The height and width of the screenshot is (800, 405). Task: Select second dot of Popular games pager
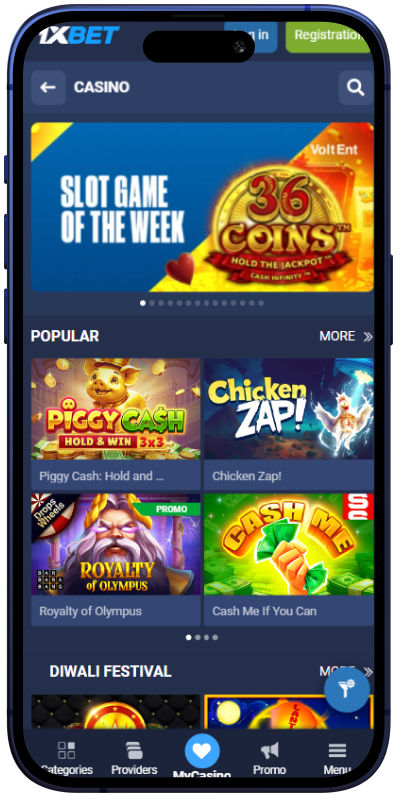coord(197,637)
